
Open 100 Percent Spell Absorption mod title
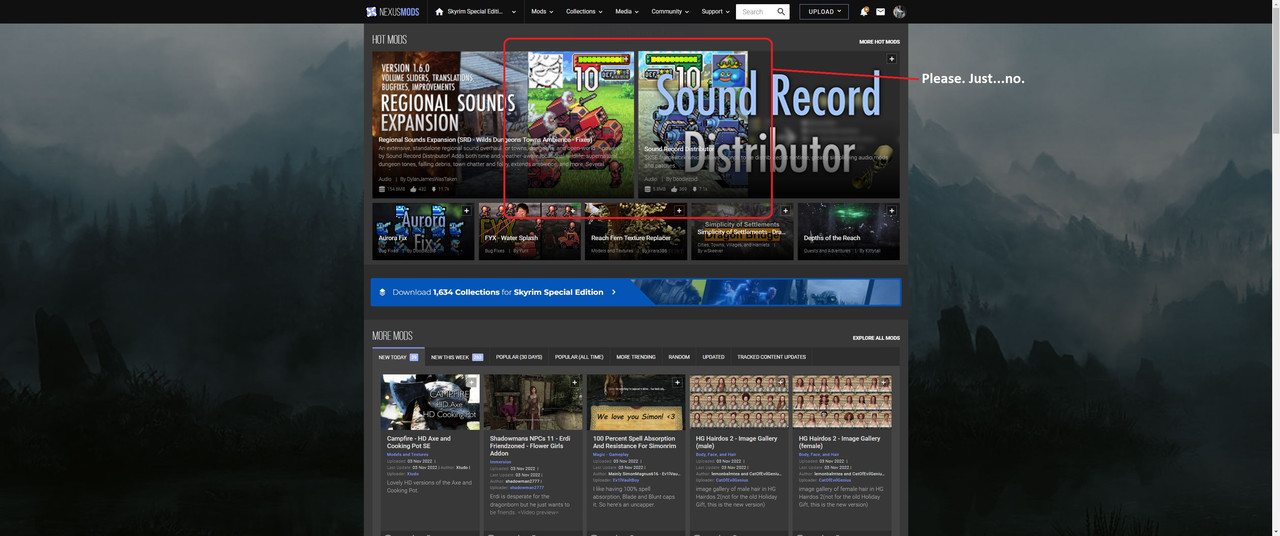point(634,442)
